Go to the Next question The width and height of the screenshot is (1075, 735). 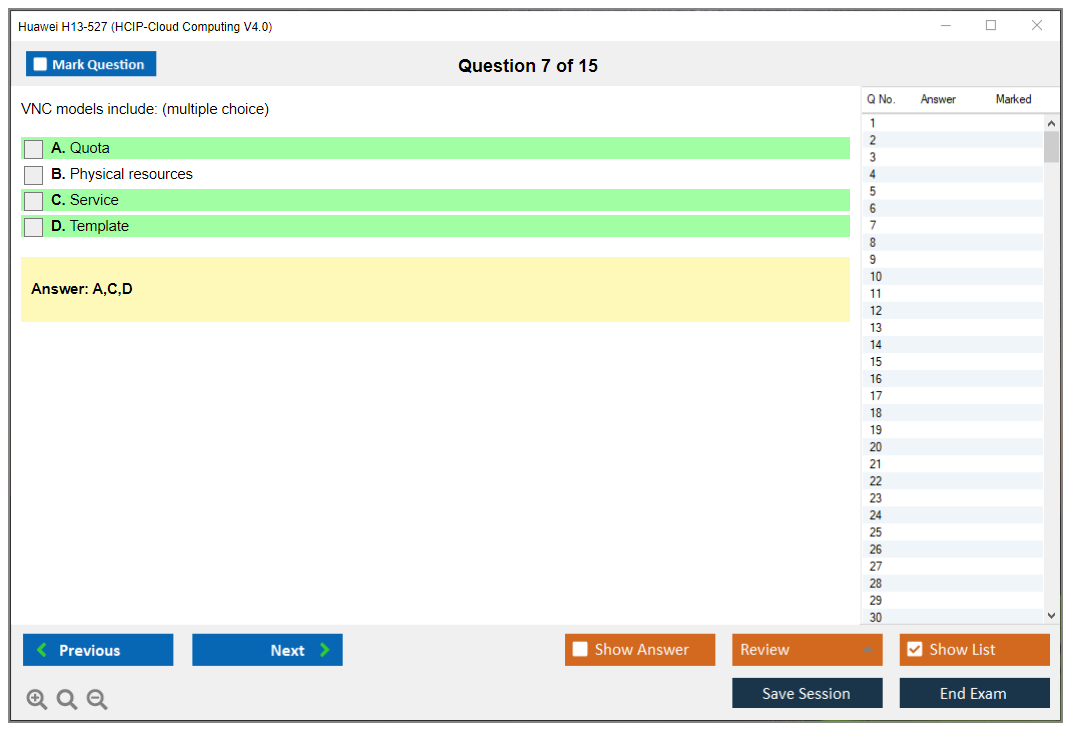coord(267,650)
